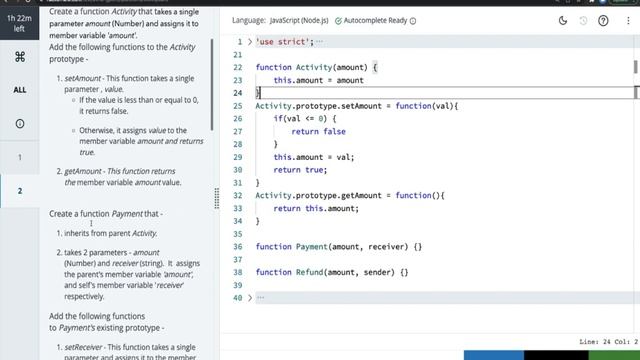Click the black button at bottom
The width and height of the screenshot is (640, 360).
tap(556, 355)
